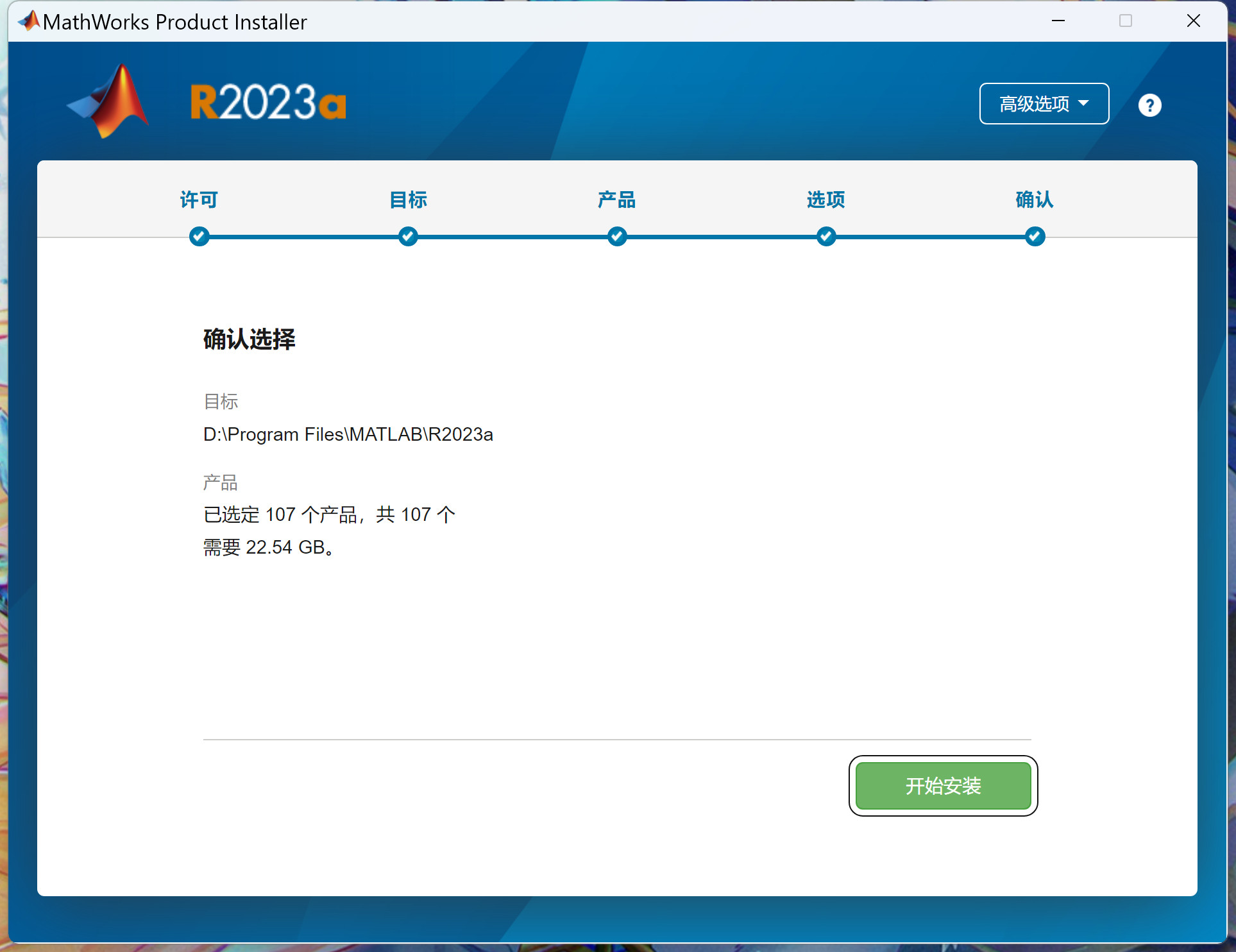
Task: Go to the 目标 step tab
Action: pyautogui.click(x=408, y=200)
